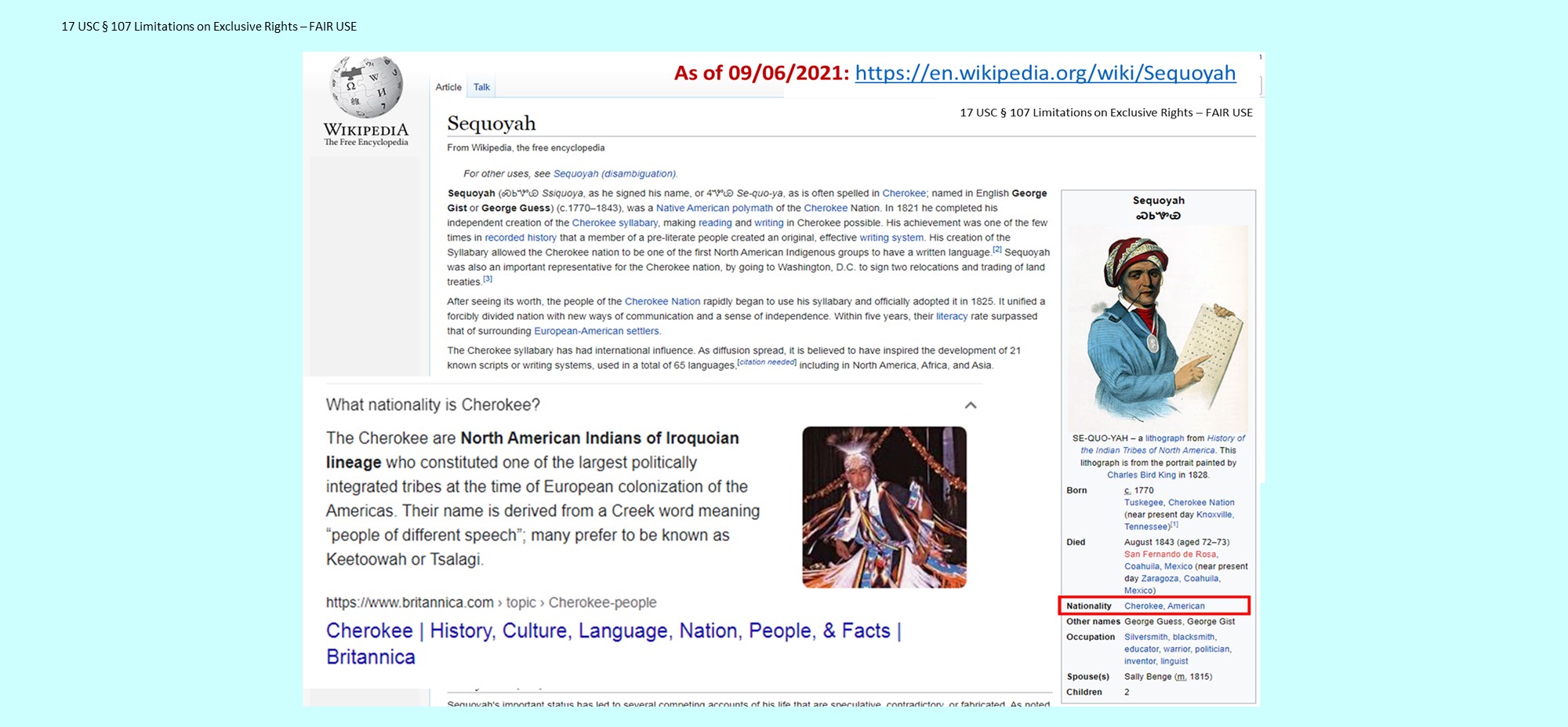Click the 'citation needed' superscript link
This screenshot has width=1568, height=727.
767,362
